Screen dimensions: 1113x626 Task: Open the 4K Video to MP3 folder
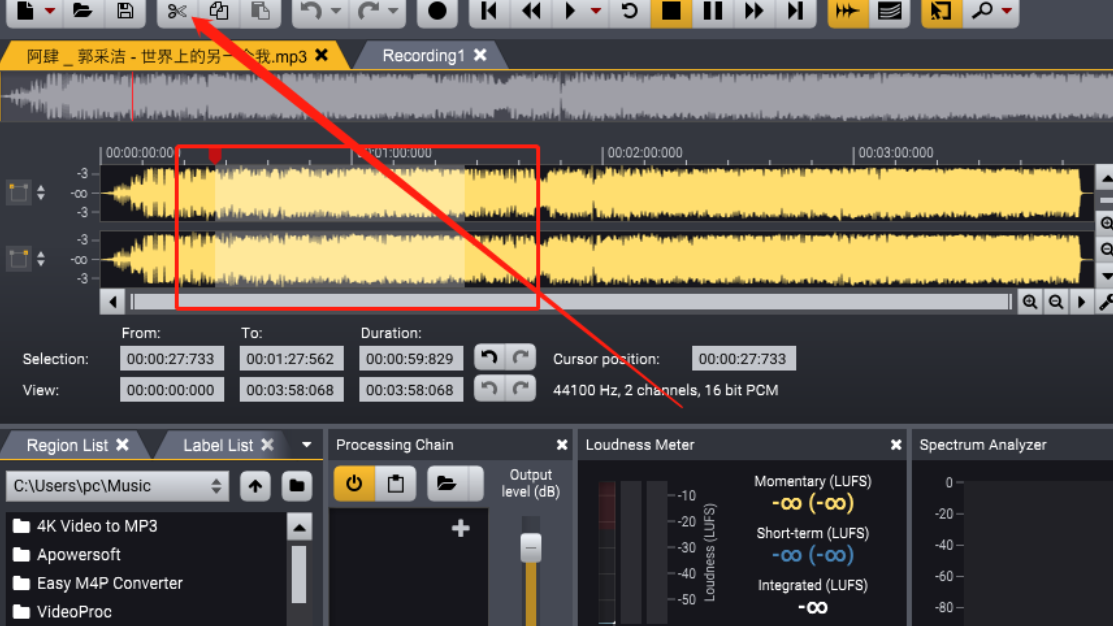(x=97, y=526)
